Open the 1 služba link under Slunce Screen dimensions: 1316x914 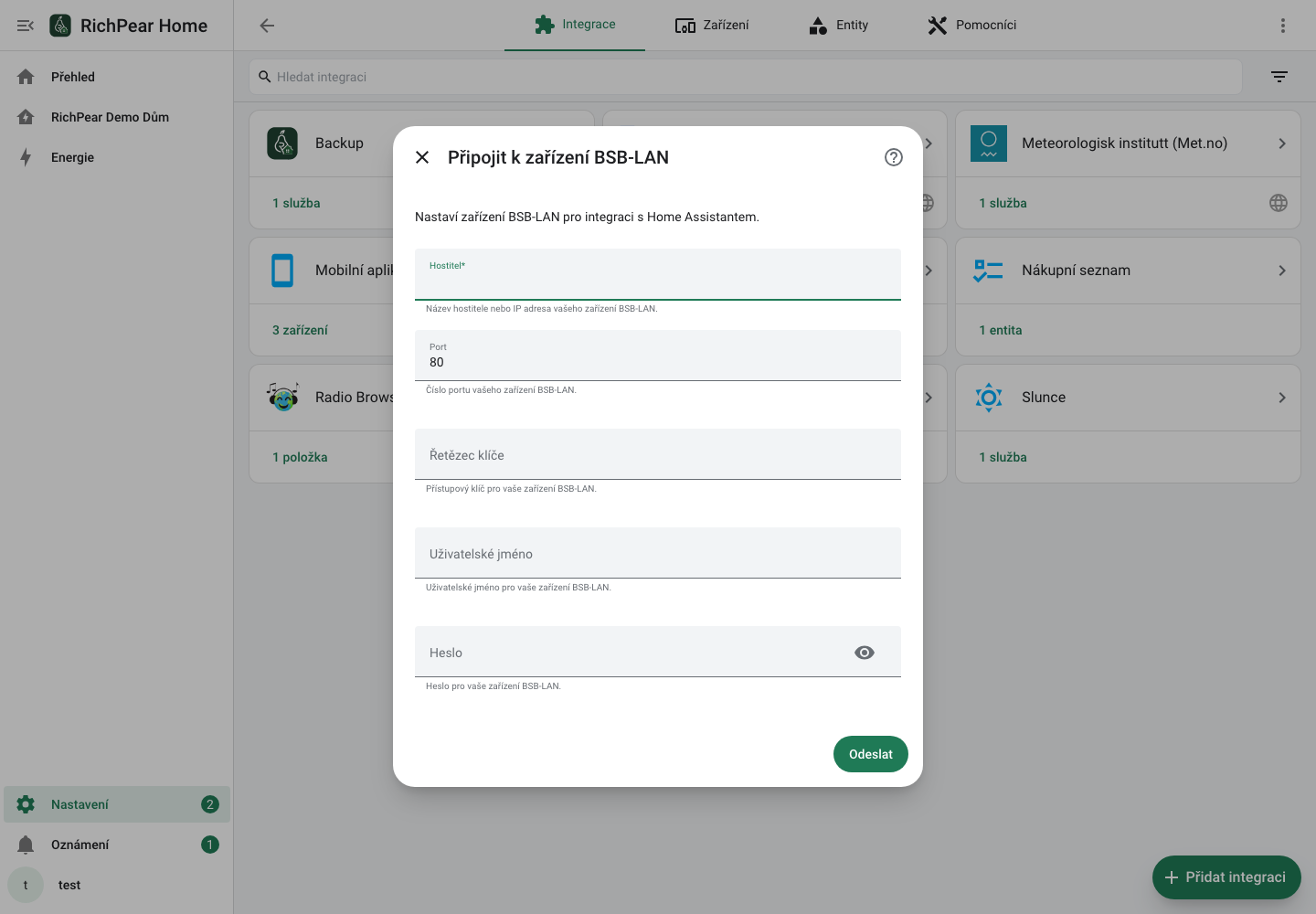1003,457
